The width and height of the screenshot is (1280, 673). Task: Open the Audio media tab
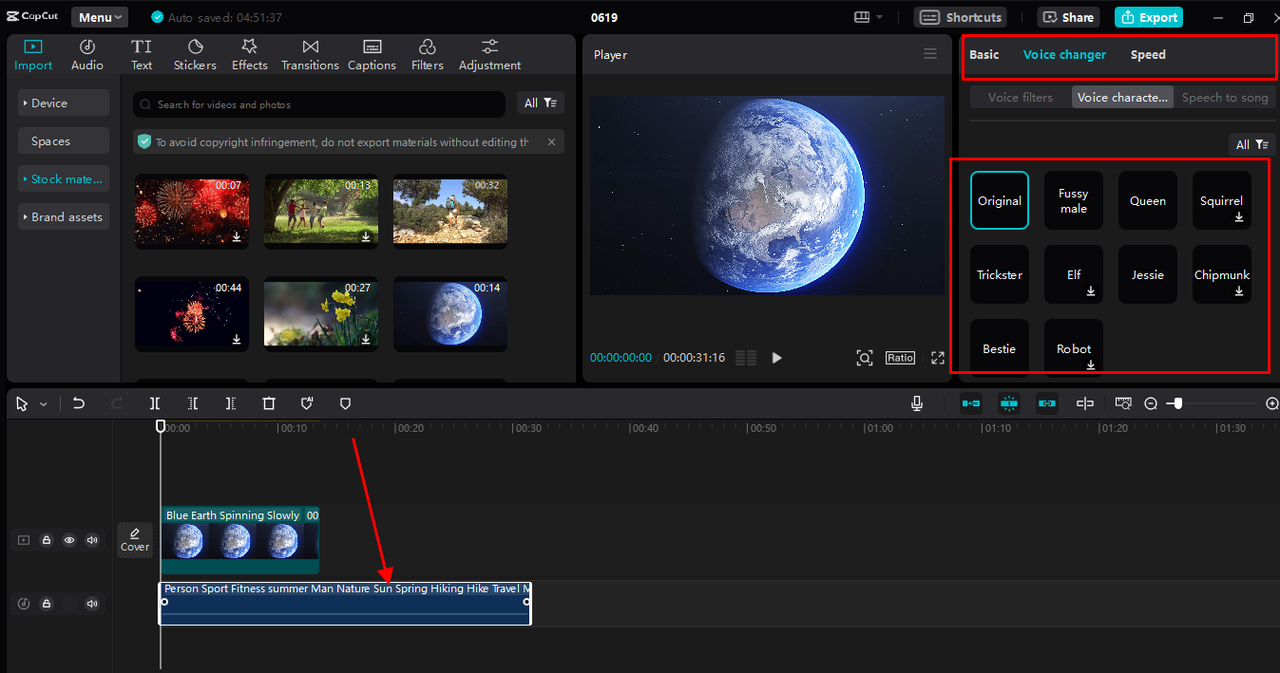87,55
